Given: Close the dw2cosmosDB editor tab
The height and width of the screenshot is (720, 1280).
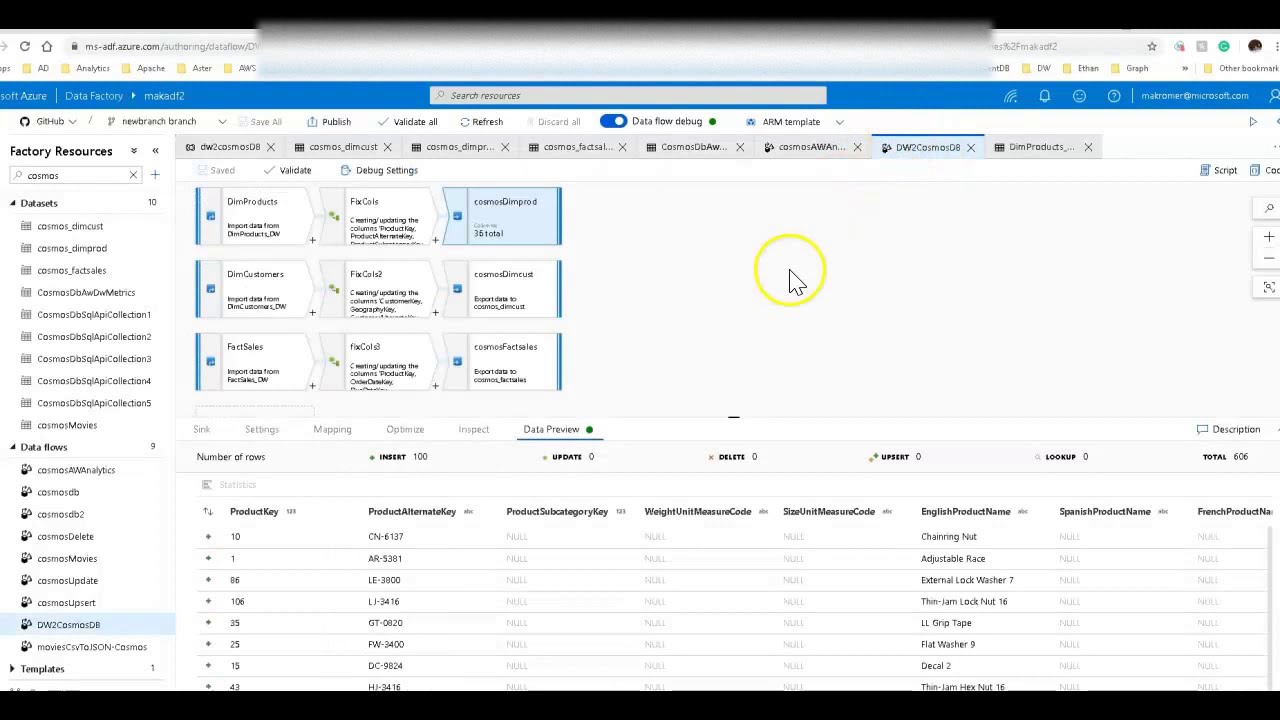Looking at the screenshot, I should coord(270,147).
